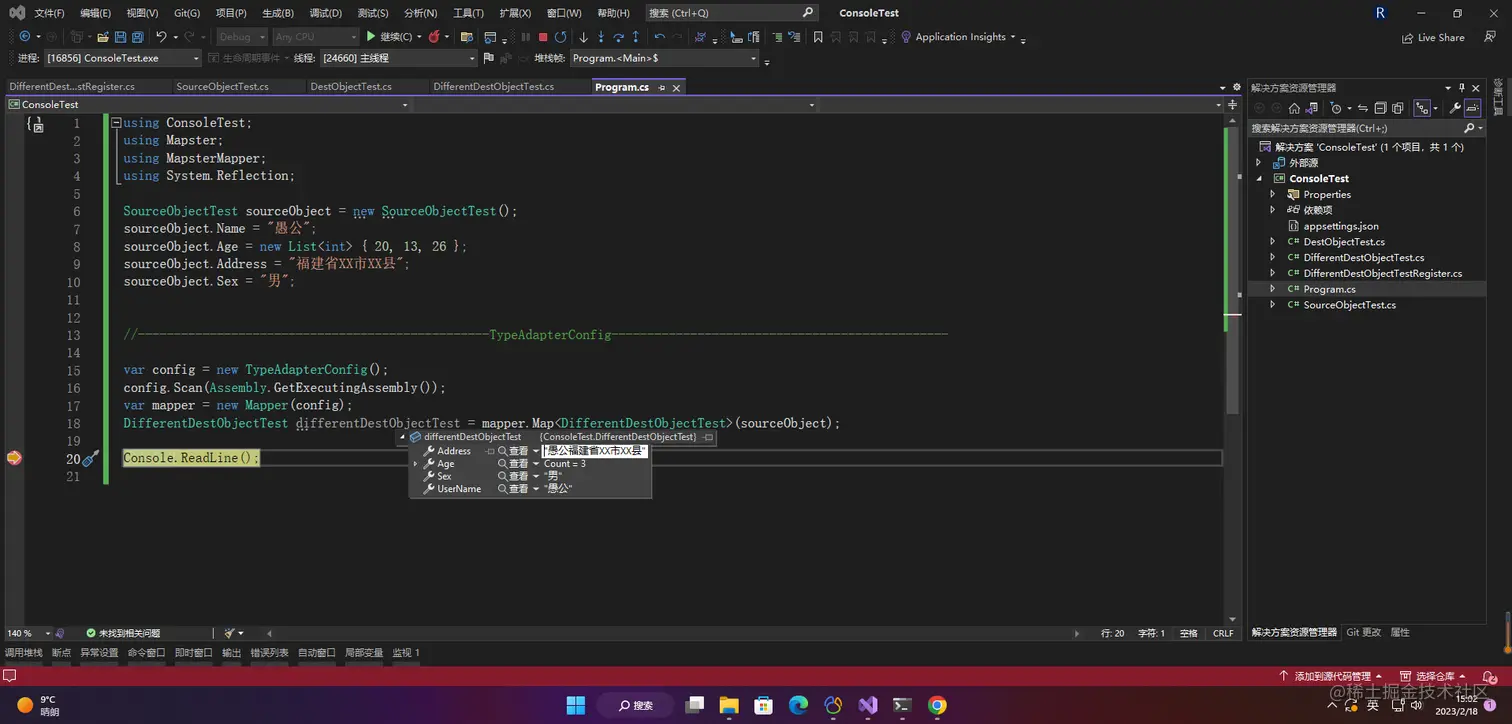The image size is (1512, 724).
Task: Toggle the Preview Selected Items button
Action: coord(1472,108)
